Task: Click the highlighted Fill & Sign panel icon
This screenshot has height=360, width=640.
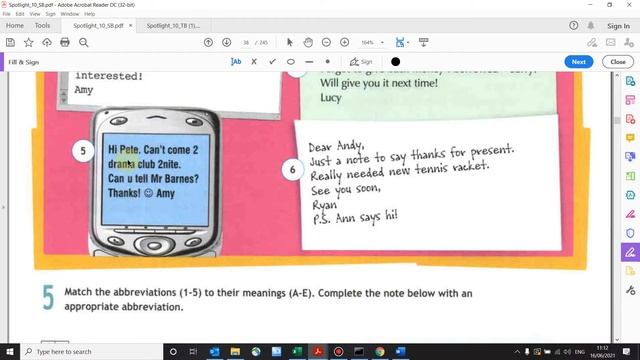Action: 630,252
